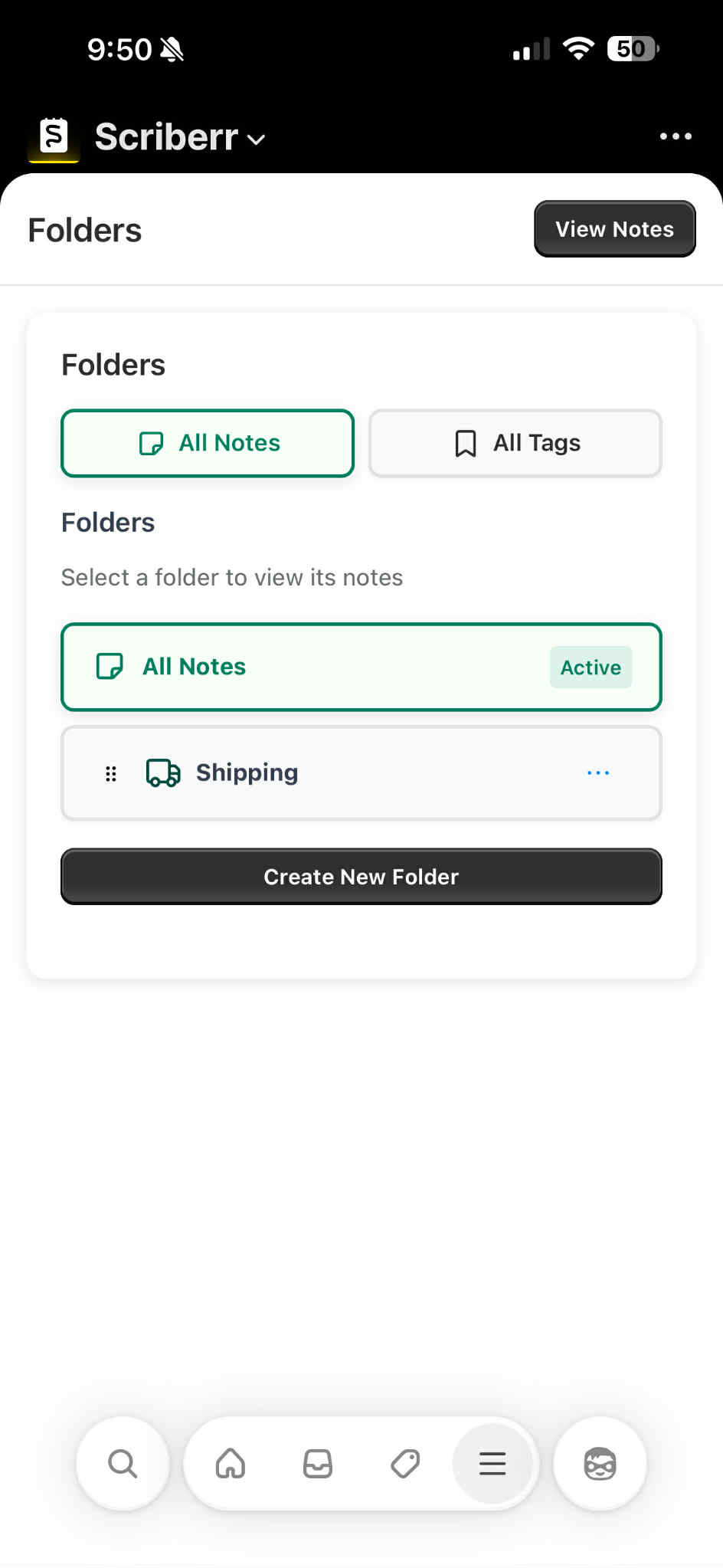Viewport: 723px width, 1568px height.
Task: Tap the Scriberr app logo
Action: 54,137
